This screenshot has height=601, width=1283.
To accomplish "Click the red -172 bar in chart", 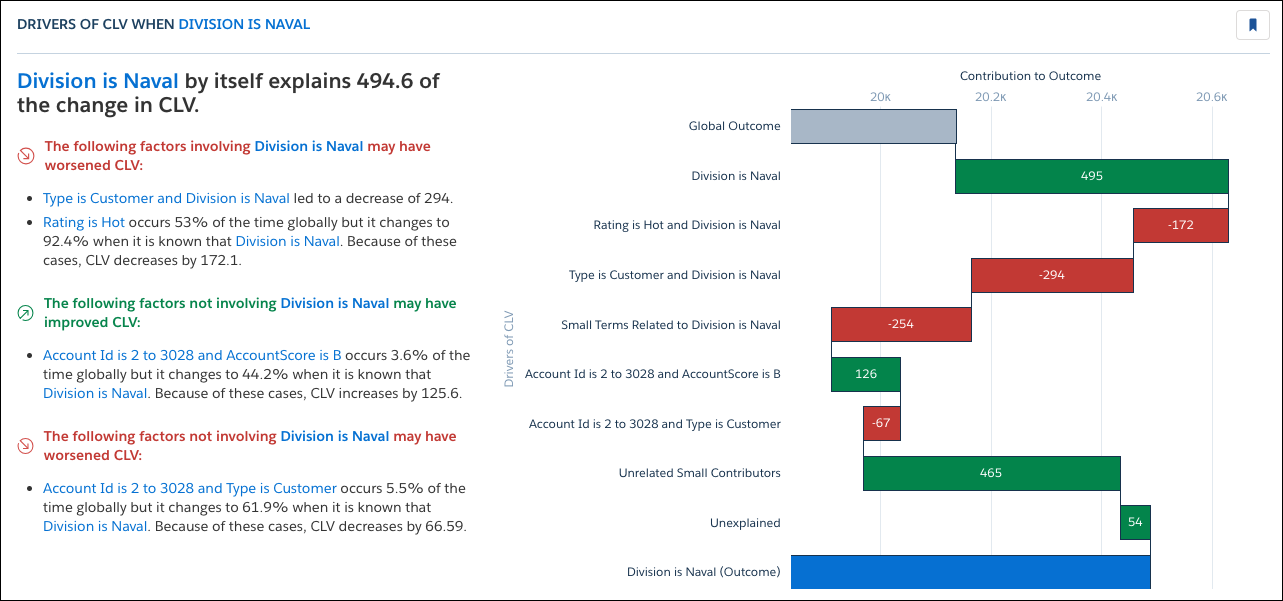I will coord(1180,225).
